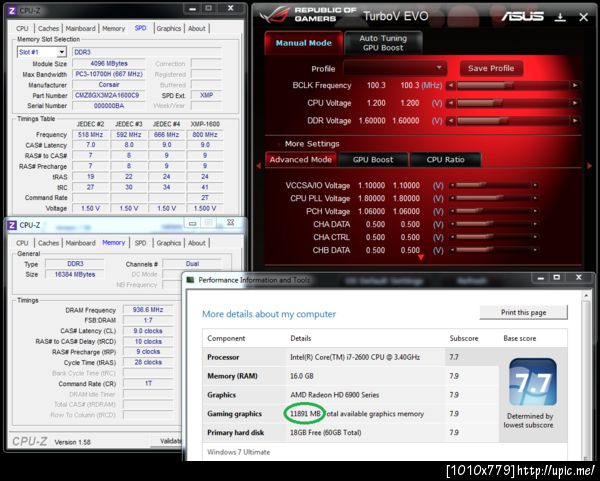Open Caches tab in top CPU-Z window
This screenshot has width=600, height=481.
tap(49, 28)
